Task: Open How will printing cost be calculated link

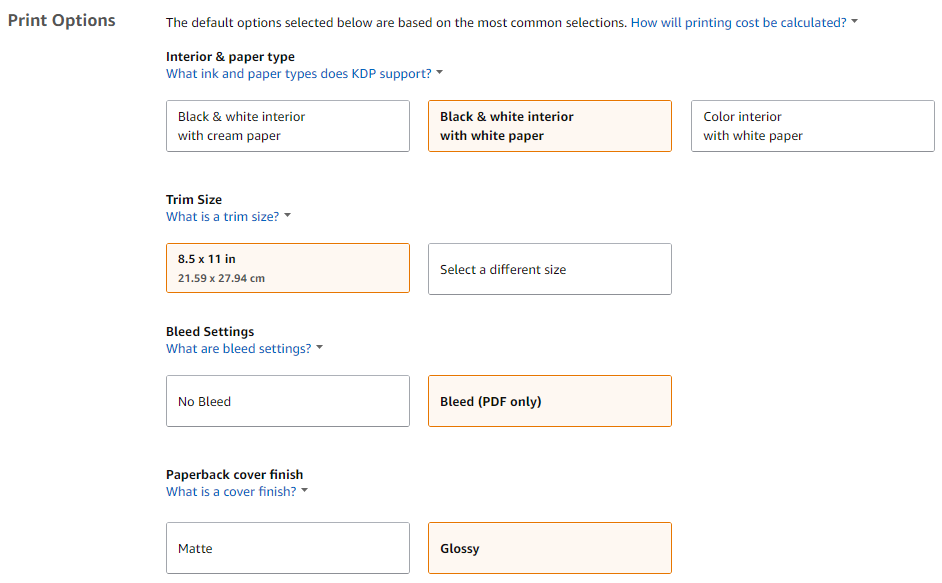Action: point(738,23)
